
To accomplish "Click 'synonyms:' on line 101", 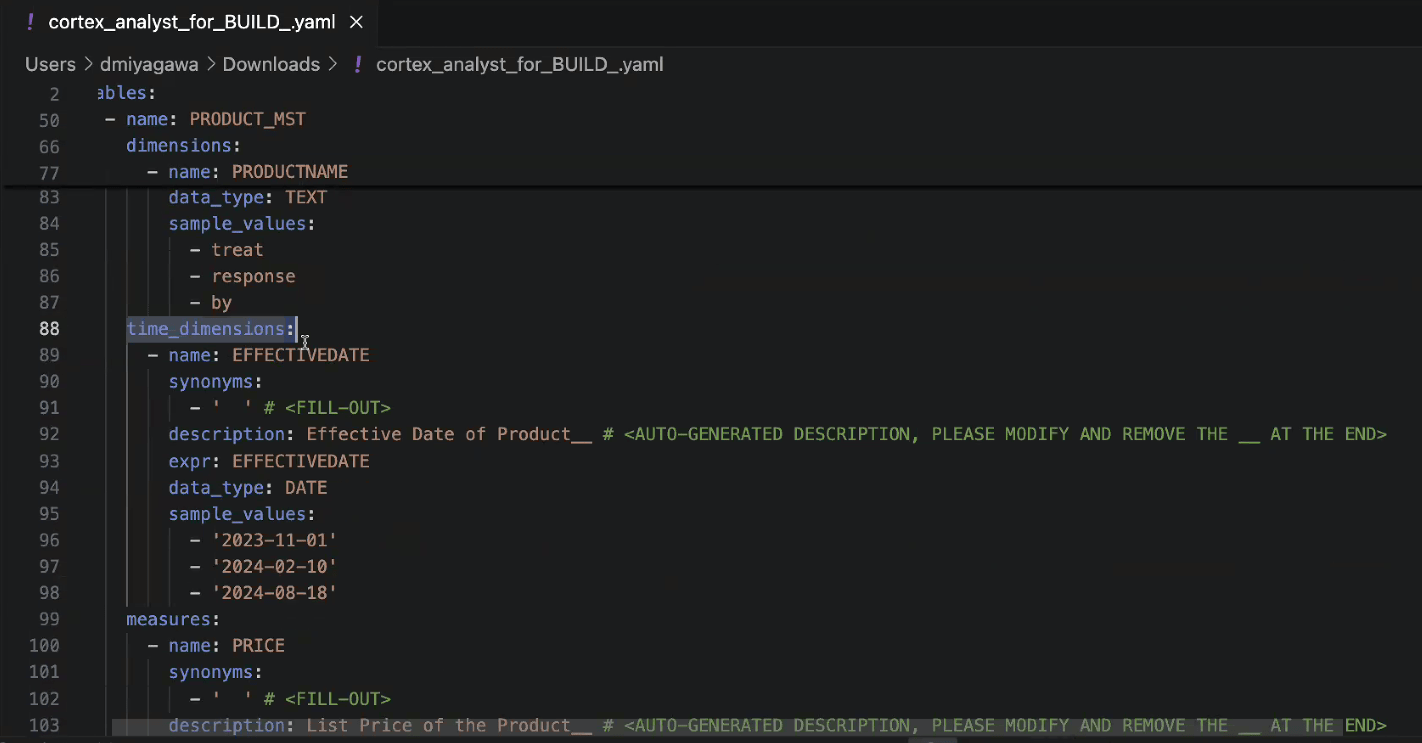I will [215, 672].
